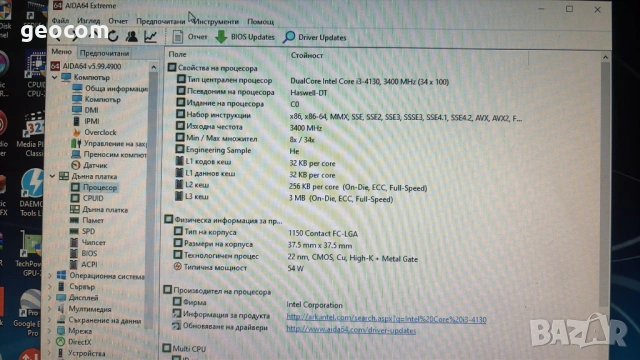The image size is (640, 360).
Task: Click the BIOS Updates toolbar button
Action: [245, 37]
